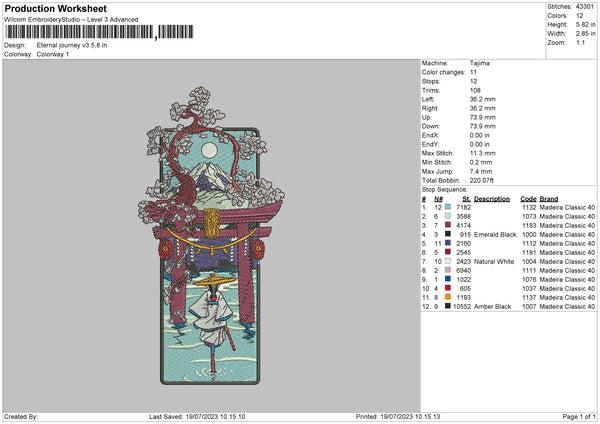The height and width of the screenshot is (424, 600).
Task: Click the 'Emerald Black' description
Action: pos(495,235)
